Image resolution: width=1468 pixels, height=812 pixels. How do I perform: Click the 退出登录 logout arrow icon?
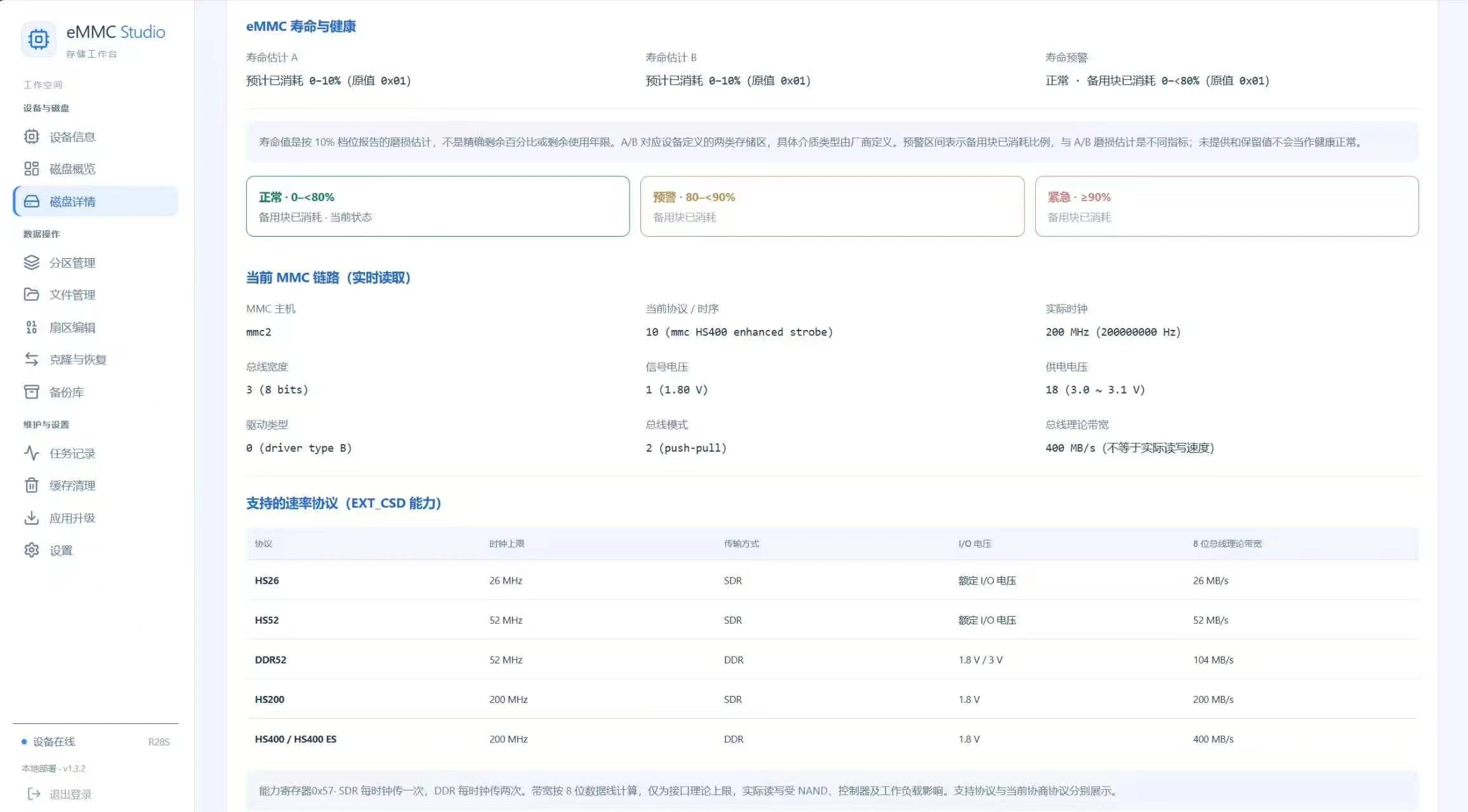pos(34,794)
